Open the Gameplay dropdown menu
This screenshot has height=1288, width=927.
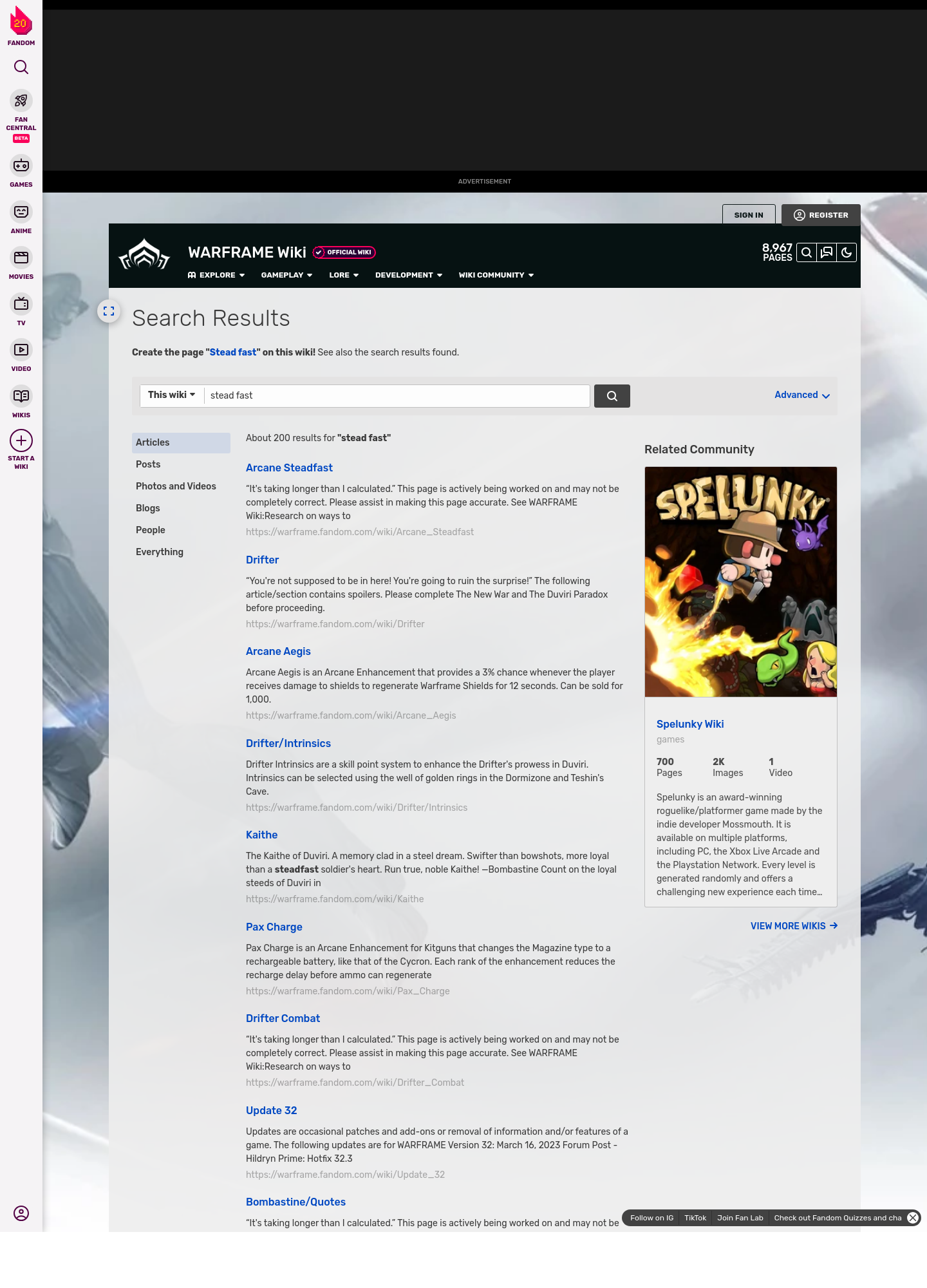(x=286, y=275)
